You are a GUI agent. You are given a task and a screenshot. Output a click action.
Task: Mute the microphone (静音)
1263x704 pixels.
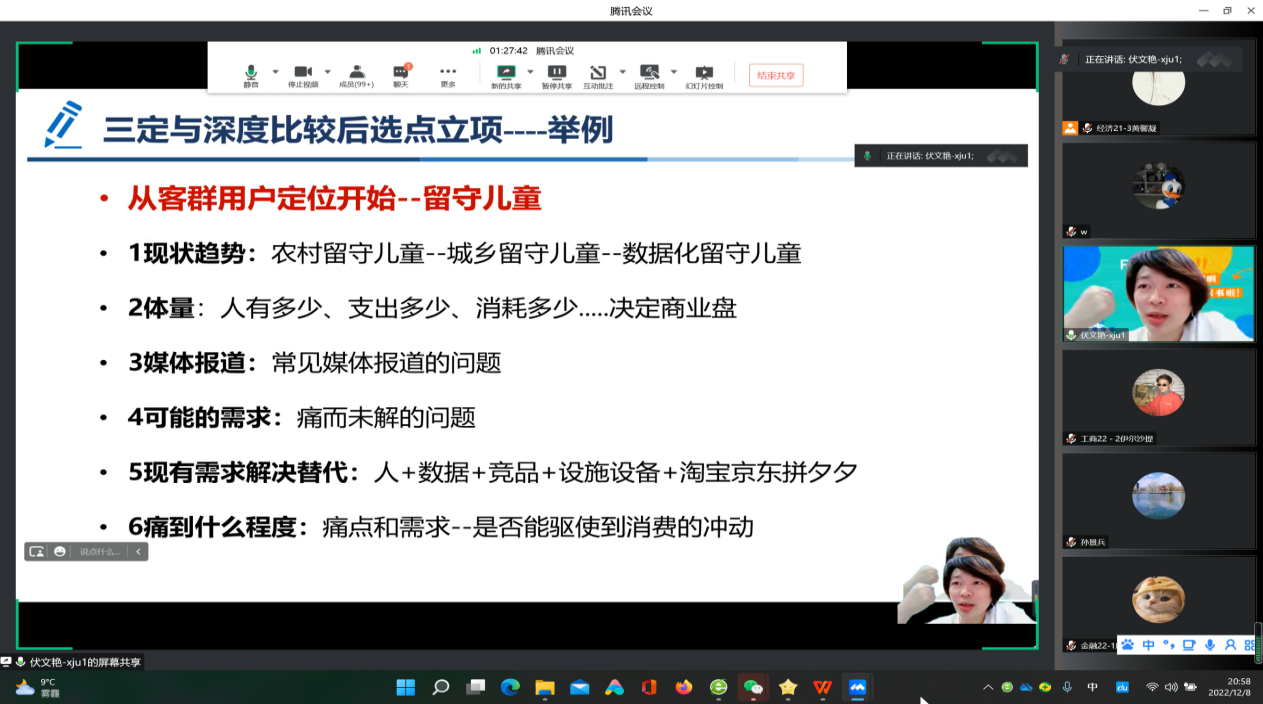coord(250,75)
